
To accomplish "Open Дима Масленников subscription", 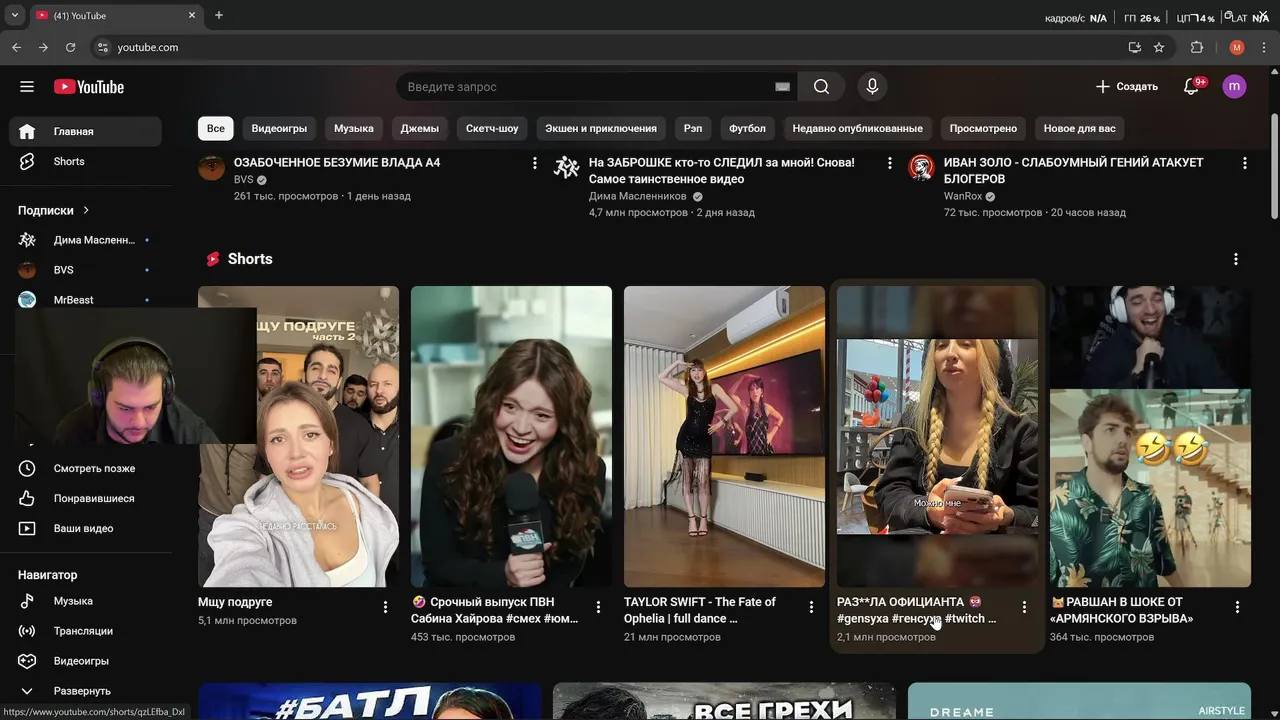I will click(85, 240).
